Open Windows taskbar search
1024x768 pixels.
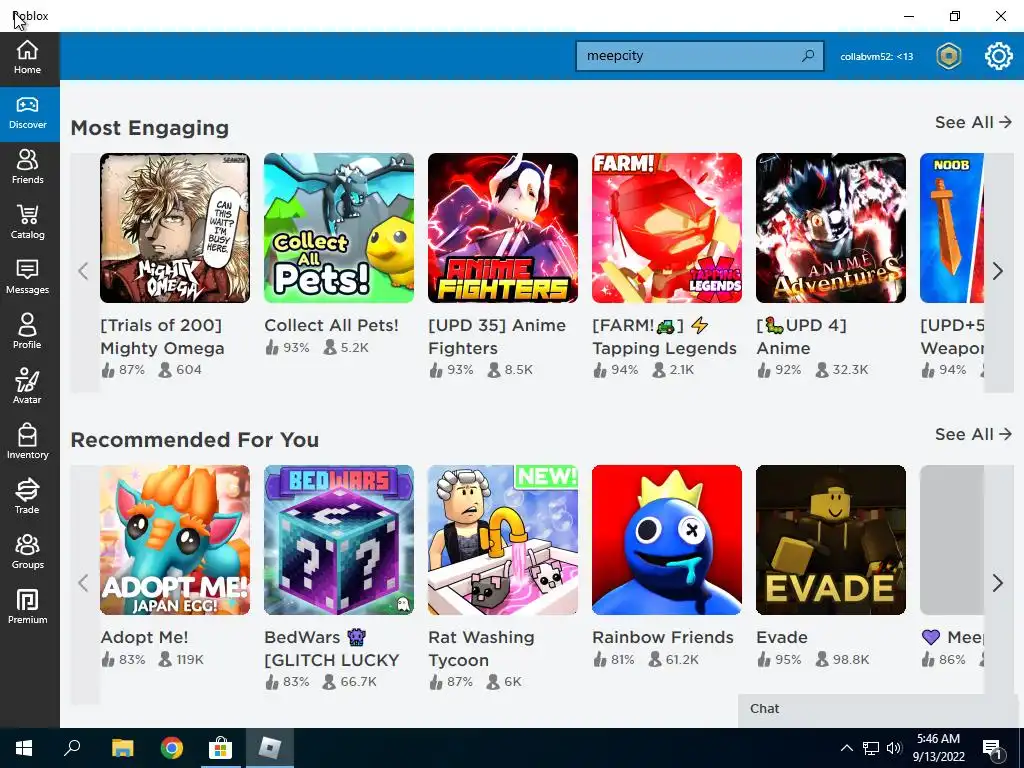pos(72,748)
